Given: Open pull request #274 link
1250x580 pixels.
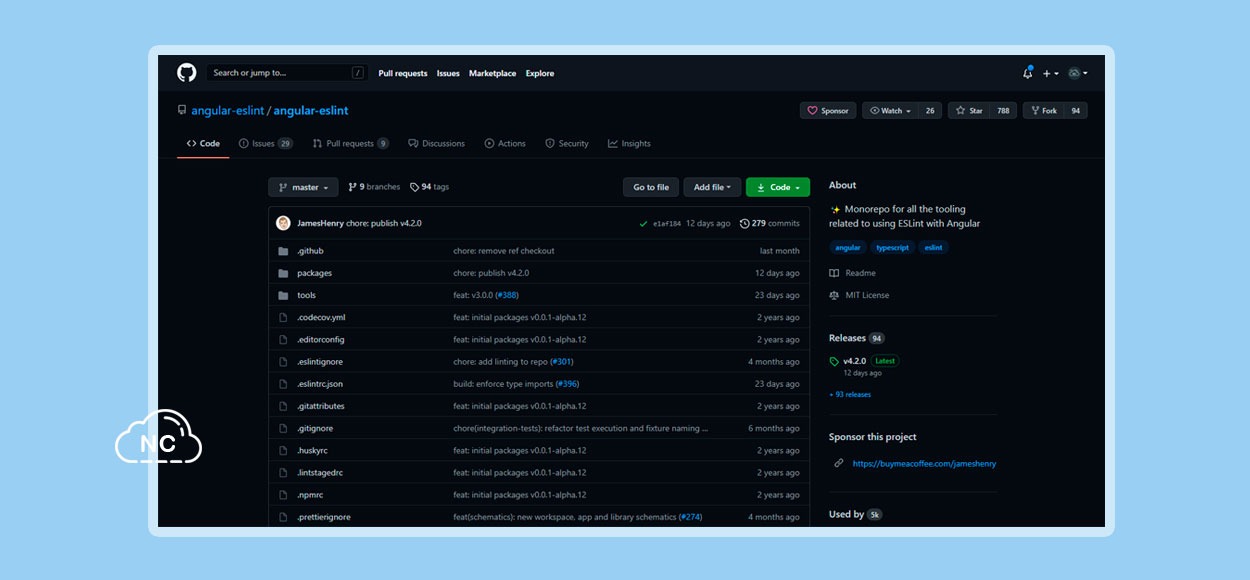Looking at the screenshot, I should pos(691,517).
